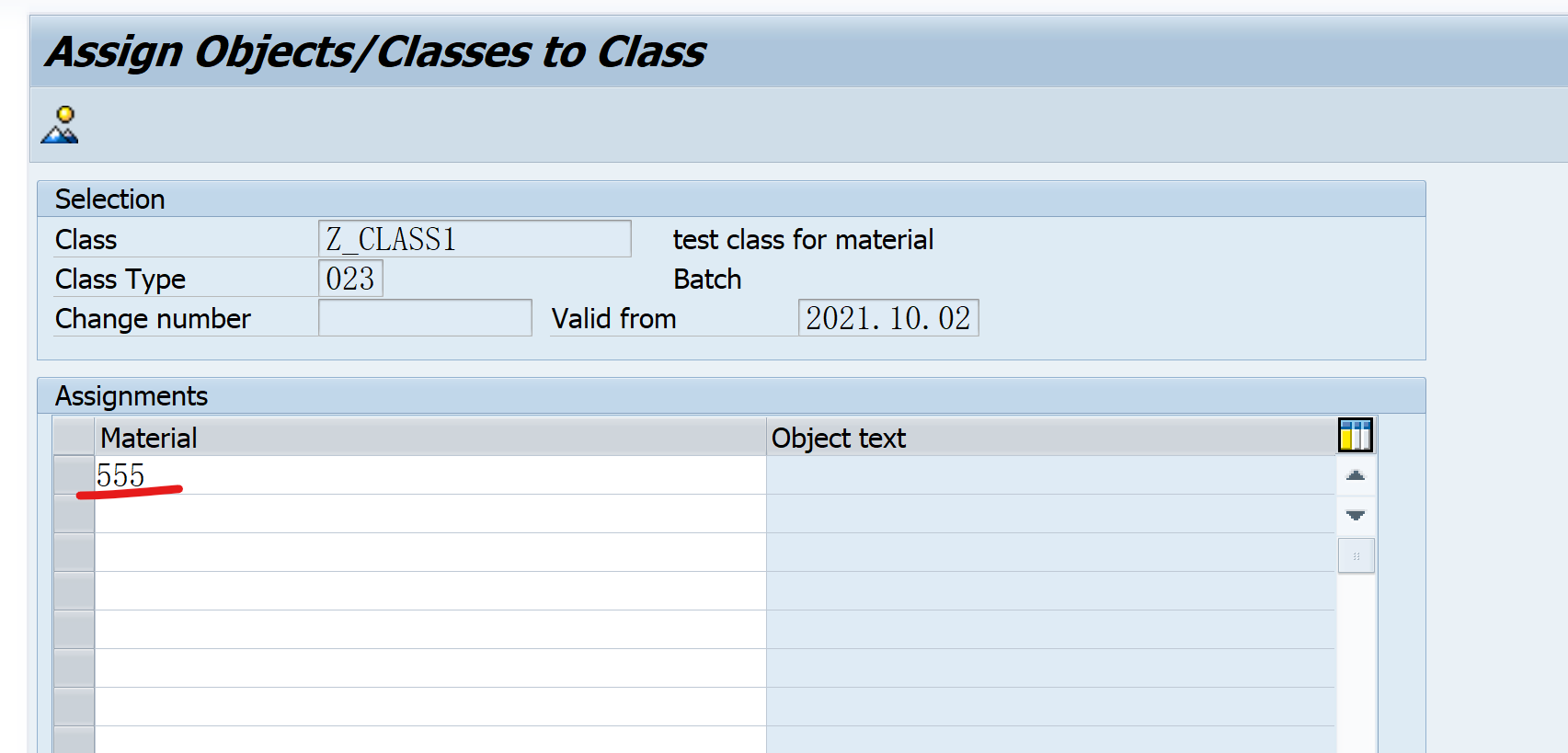Click the table scroll up arrow
Image resolution: width=1568 pixels, height=753 pixels.
point(1356,475)
